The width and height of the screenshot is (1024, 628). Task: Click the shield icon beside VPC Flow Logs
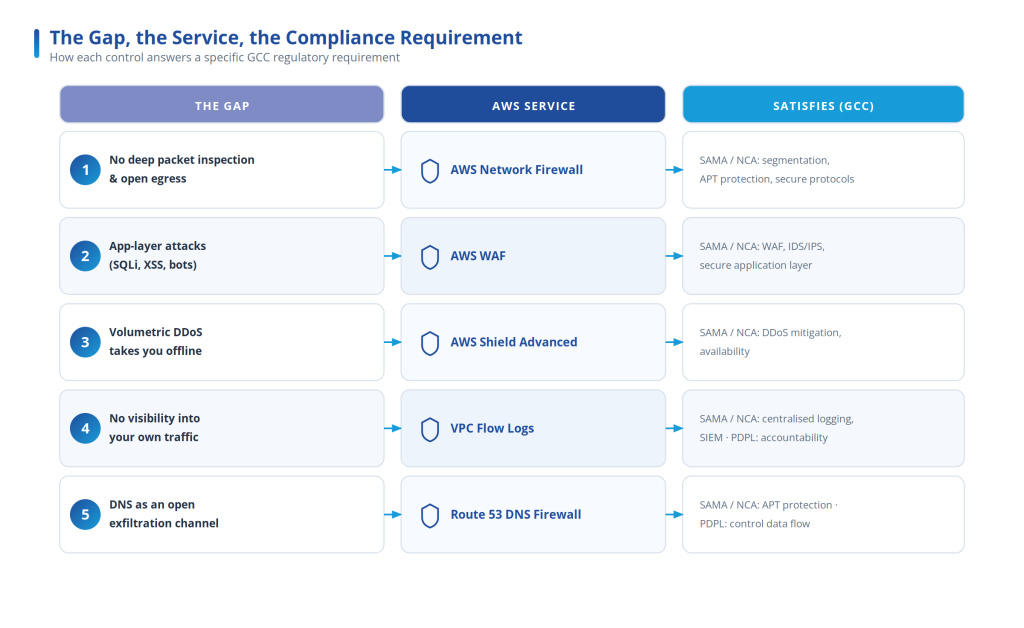pyautogui.click(x=430, y=430)
